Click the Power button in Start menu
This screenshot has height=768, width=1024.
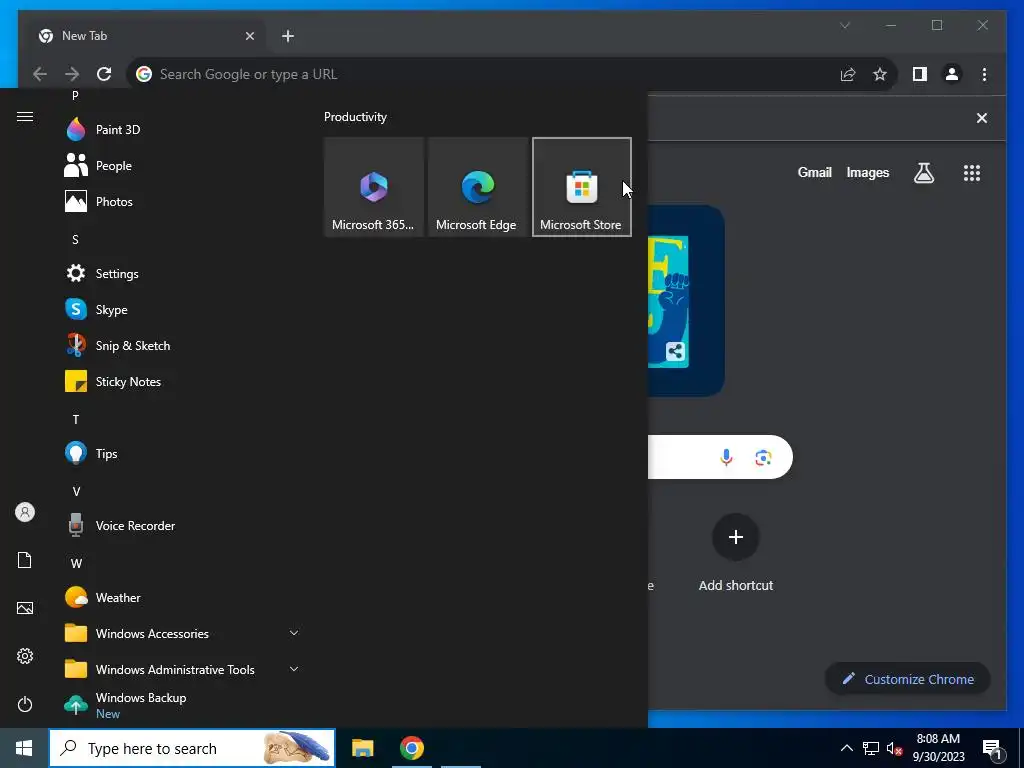[x=25, y=704]
